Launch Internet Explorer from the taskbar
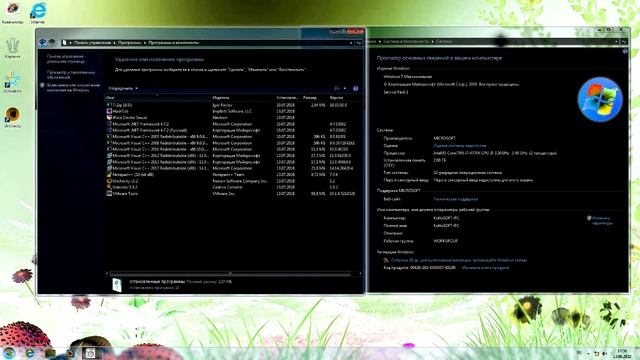This screenshot has height=360, width=640. point(30,353)
